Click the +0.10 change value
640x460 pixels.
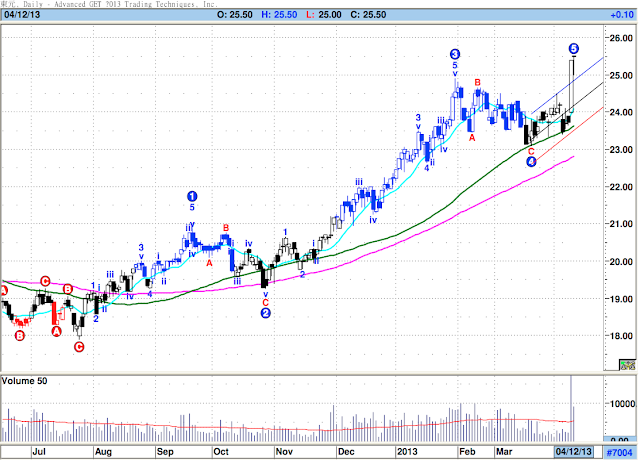tap(622, 15)
